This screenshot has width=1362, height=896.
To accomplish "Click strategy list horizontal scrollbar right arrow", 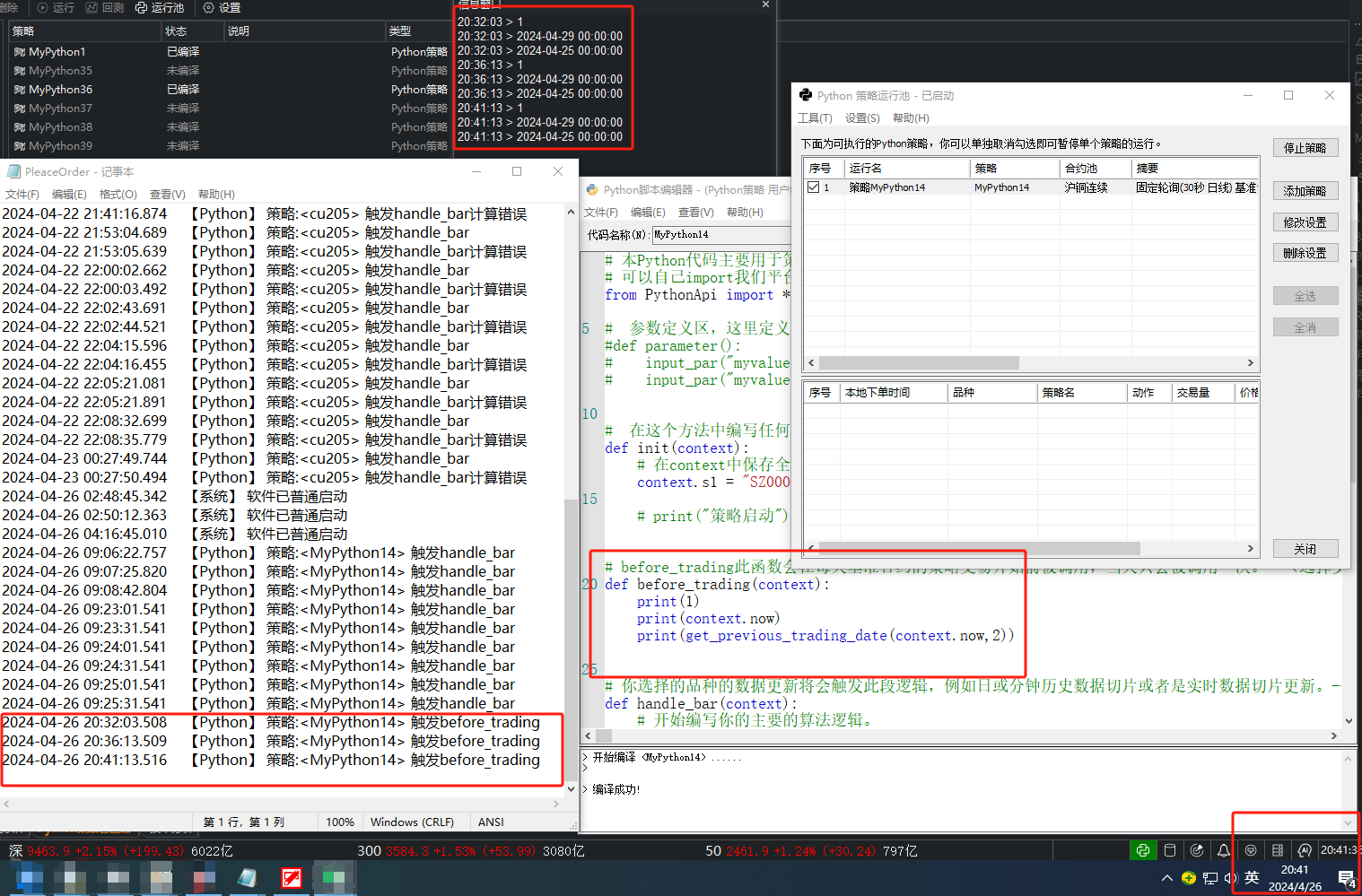I will 1250,363.
